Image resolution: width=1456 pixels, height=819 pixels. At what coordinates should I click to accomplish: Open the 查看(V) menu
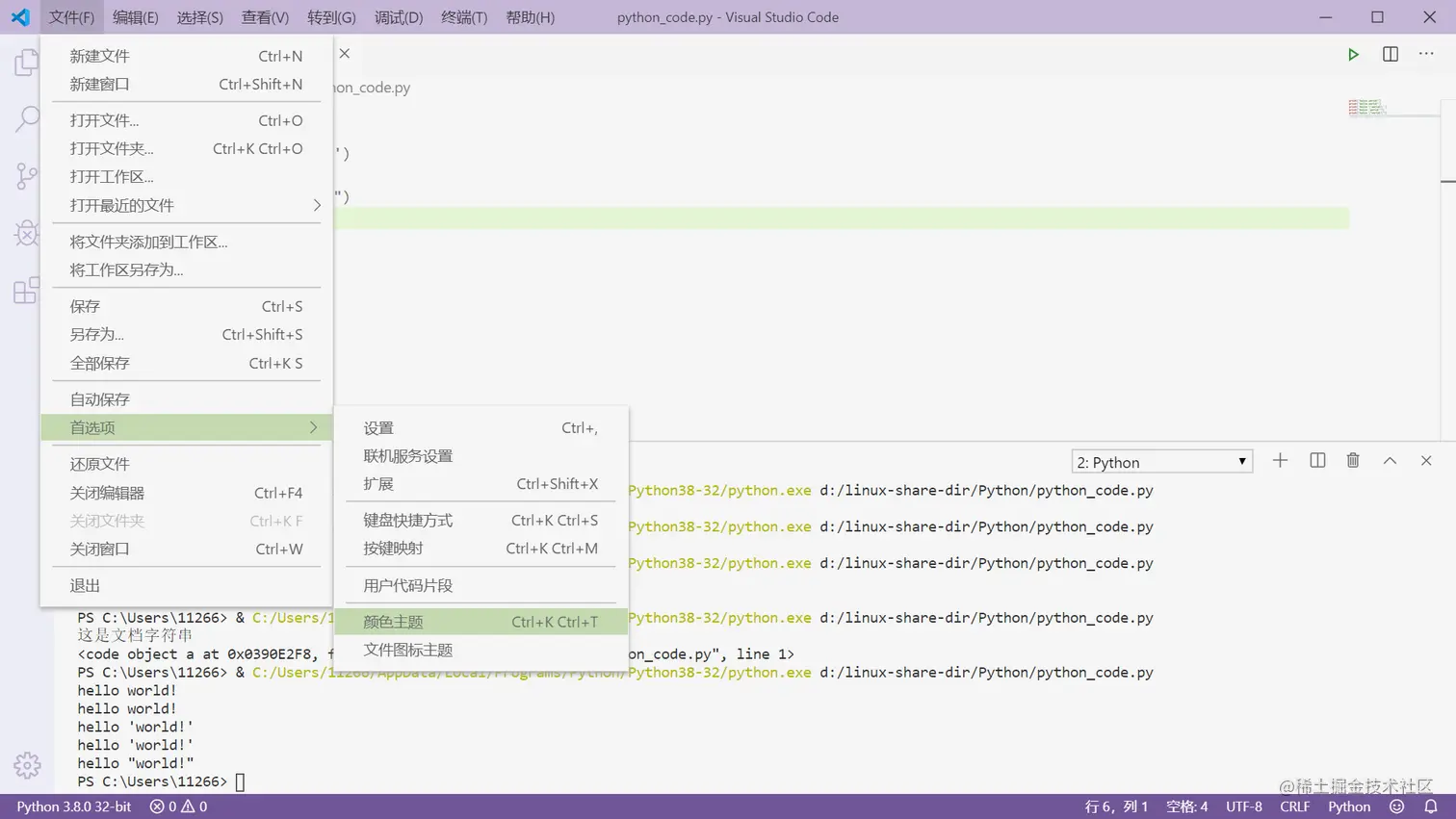click(x=265, y=17)
